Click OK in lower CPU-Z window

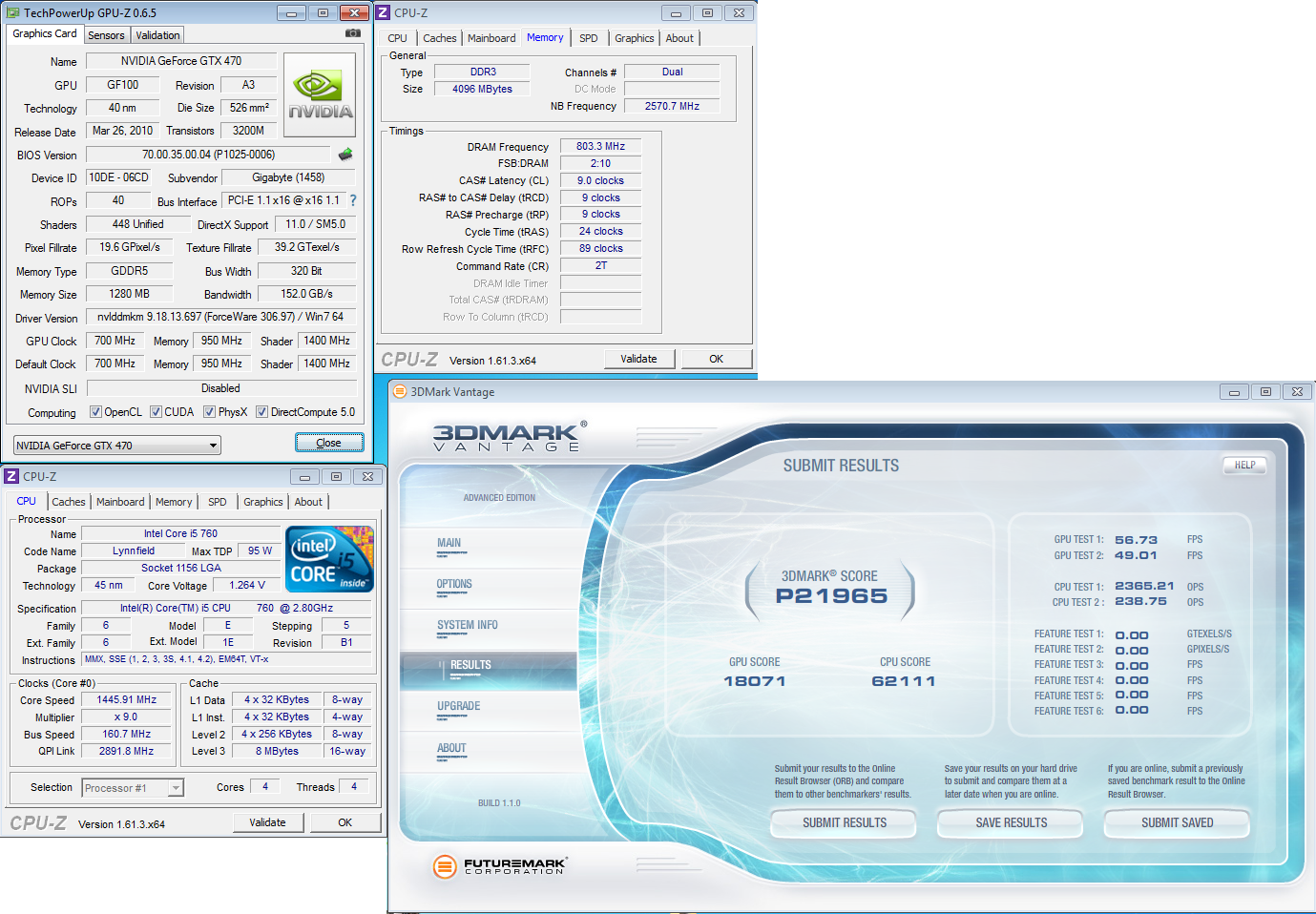[x=345, y=822]
